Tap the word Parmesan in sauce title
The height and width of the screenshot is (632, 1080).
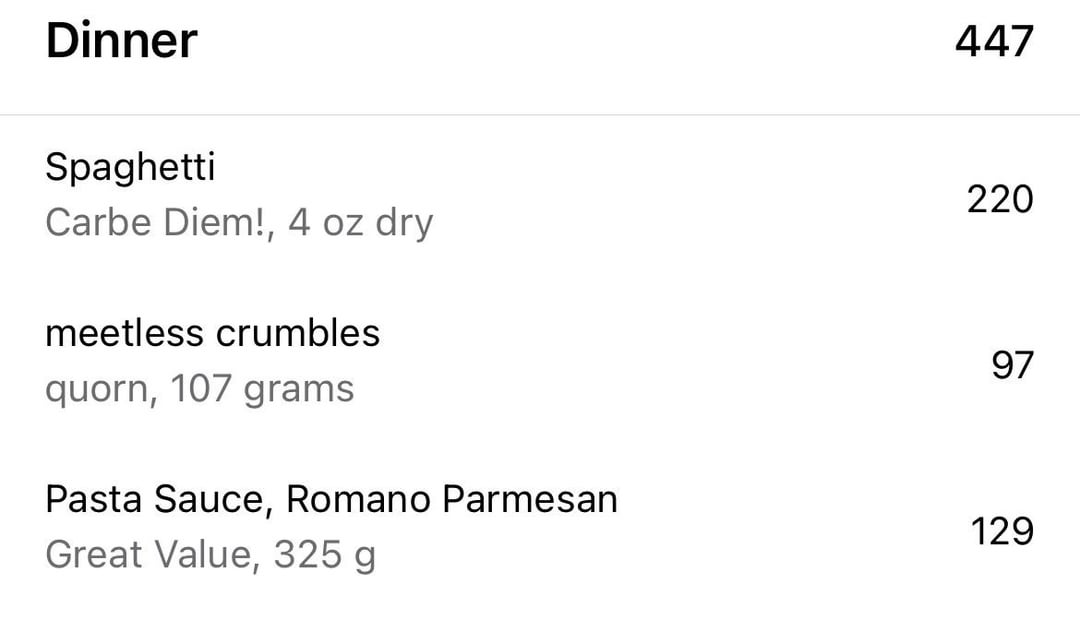click(530, 499)
